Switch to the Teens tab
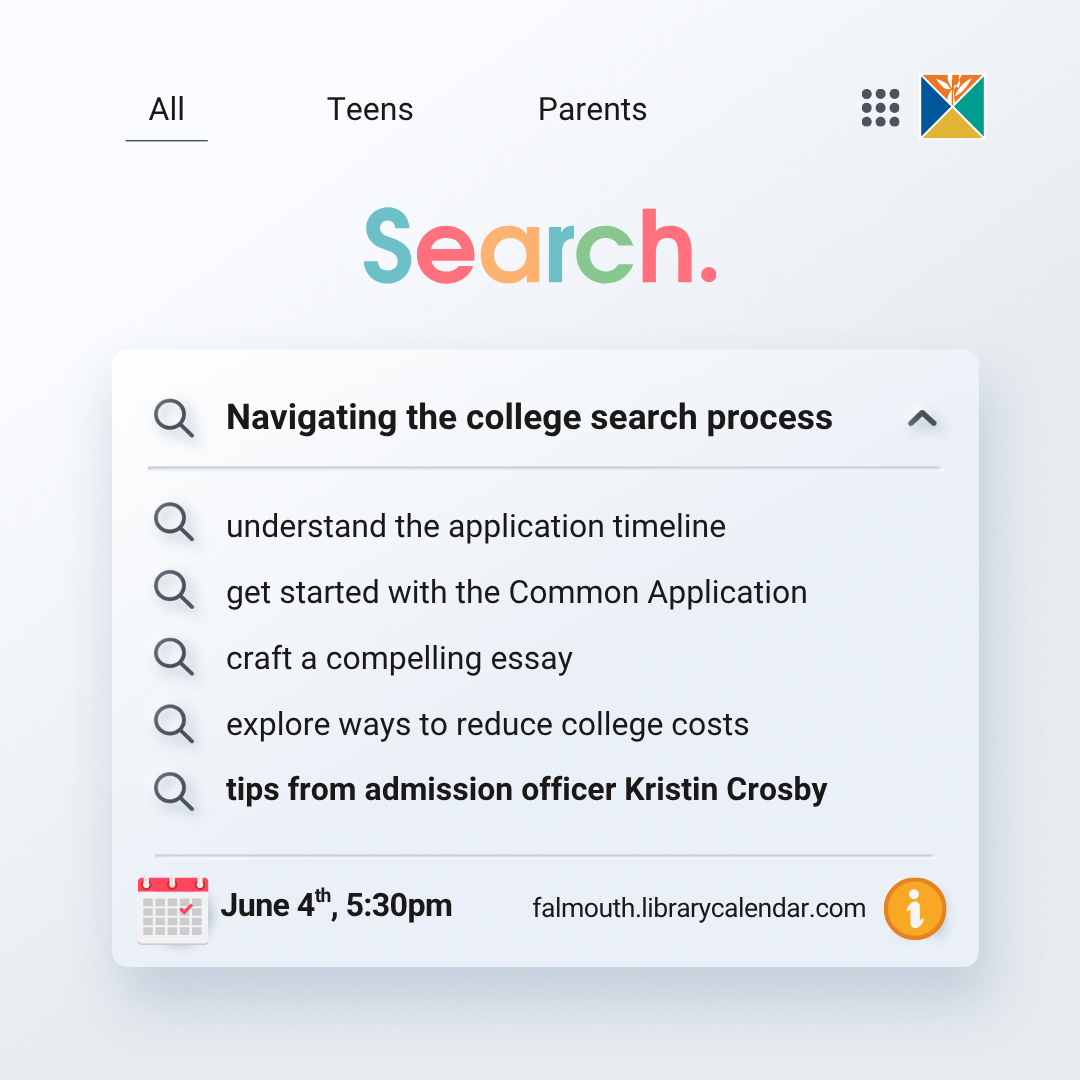This screenshot has width=1080, height=1080. point(370,109)
